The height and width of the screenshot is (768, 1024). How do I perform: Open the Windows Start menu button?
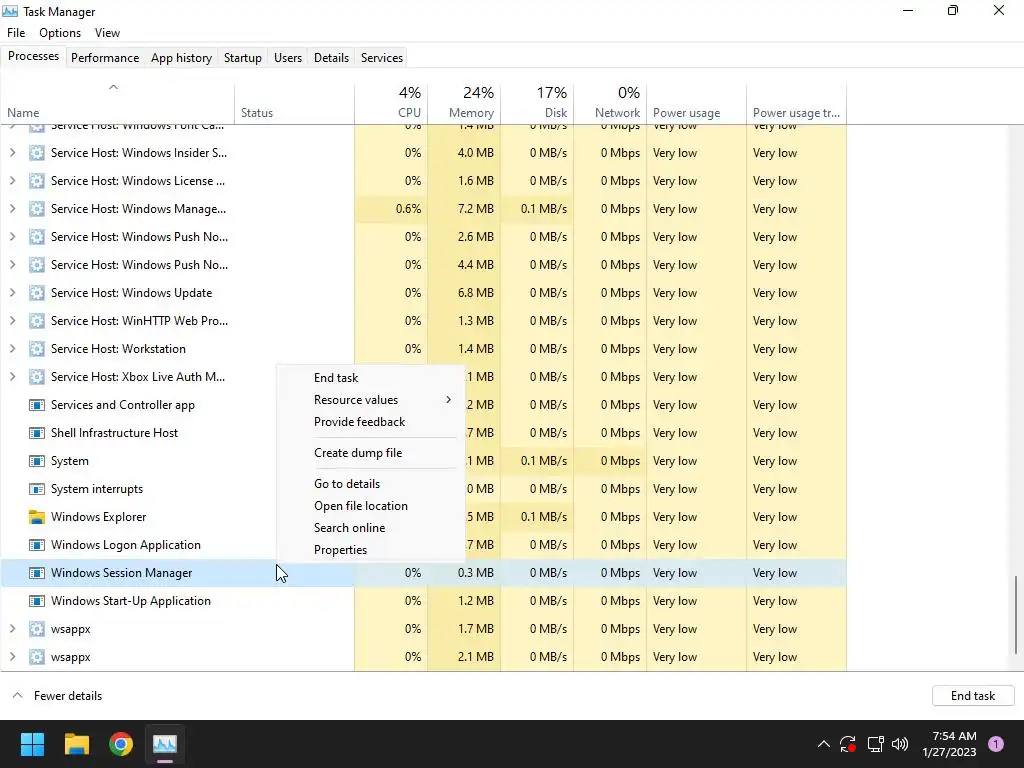32,744
